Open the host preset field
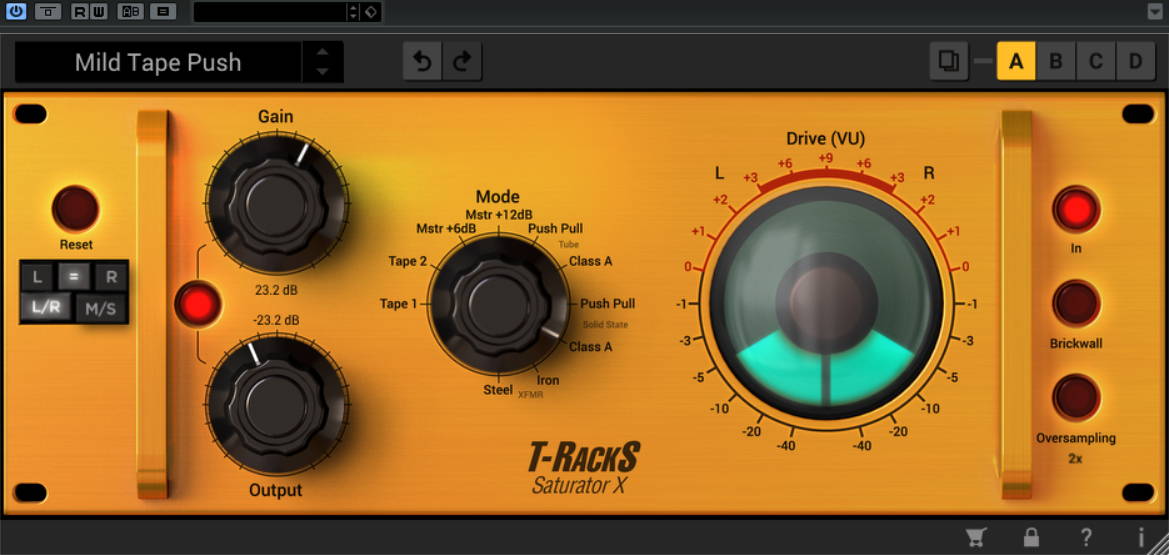 270,11
